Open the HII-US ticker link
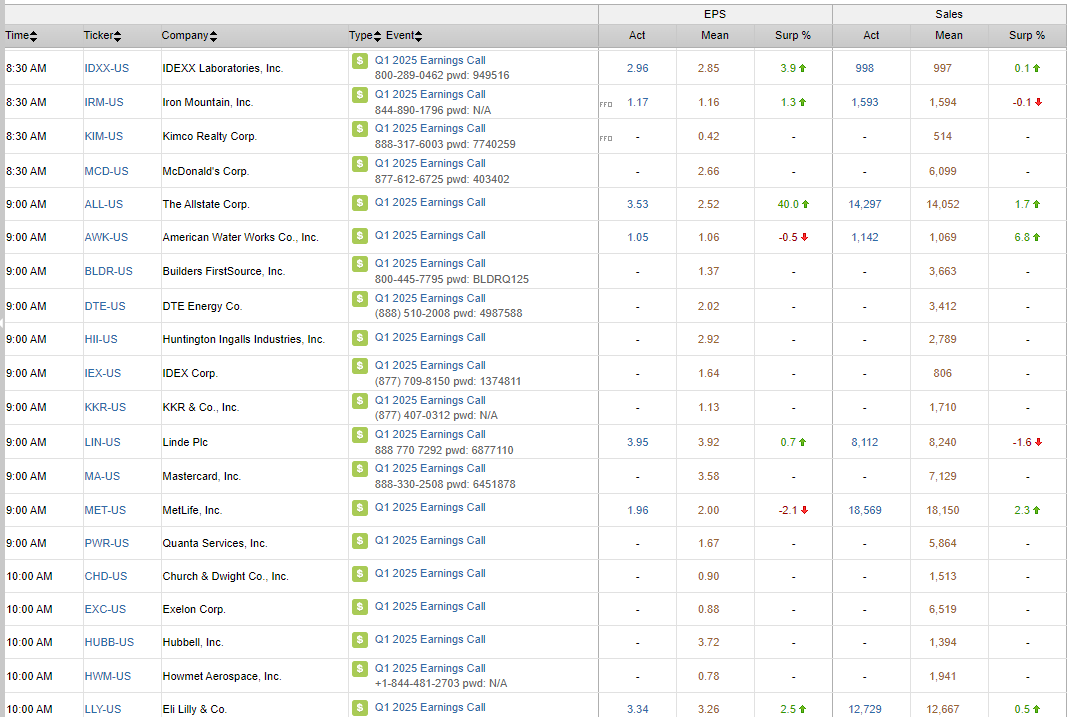This screenshot has width=1067, height=717. [101, 339]
